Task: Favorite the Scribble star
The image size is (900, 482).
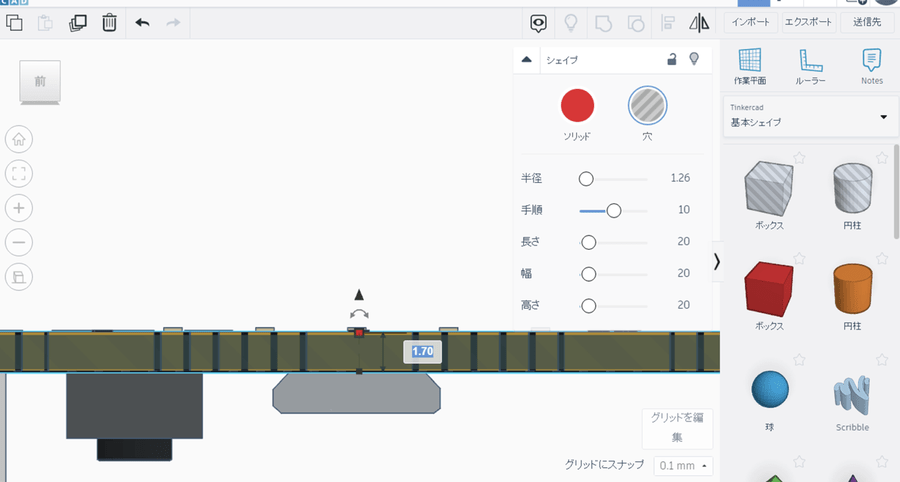Action: [882, 360]
